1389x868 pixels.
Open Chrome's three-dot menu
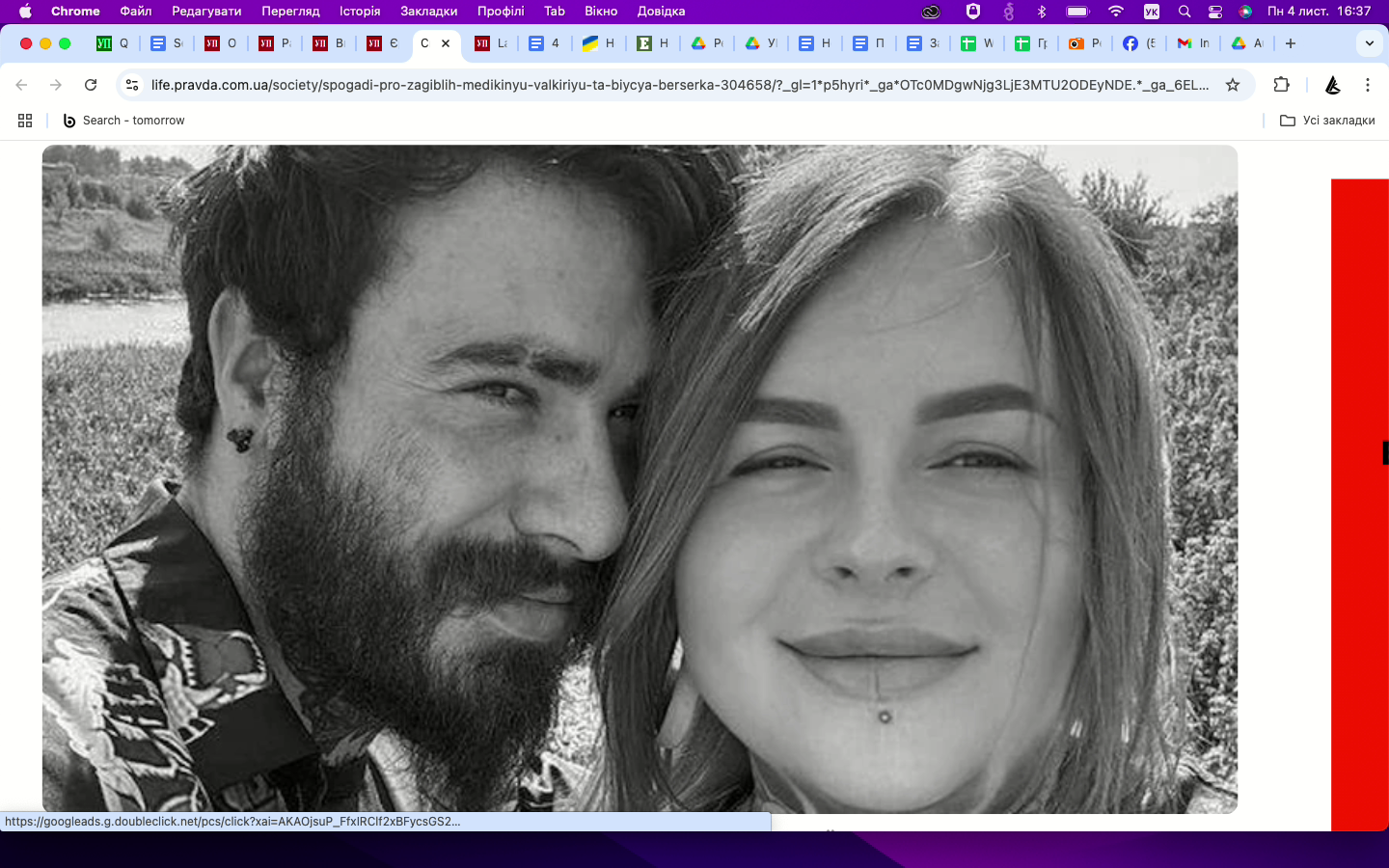1367,85
